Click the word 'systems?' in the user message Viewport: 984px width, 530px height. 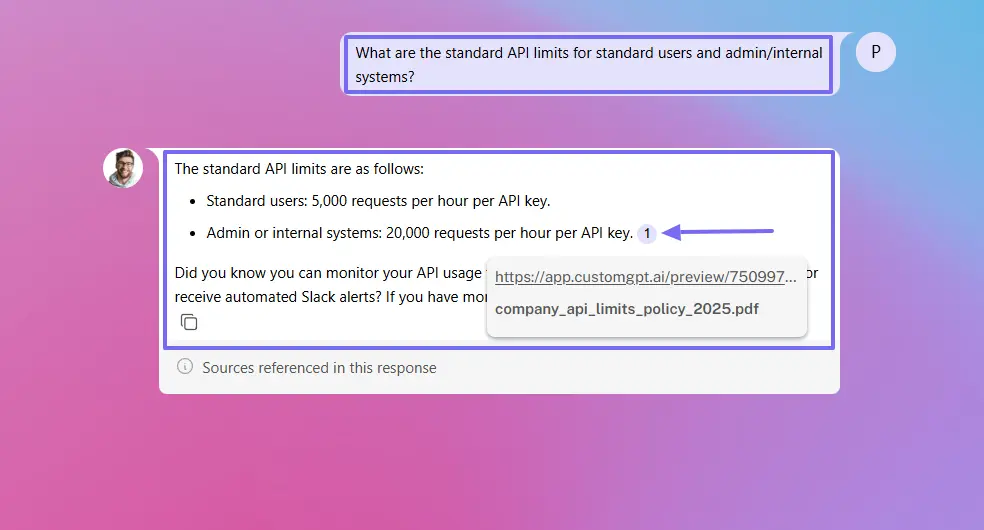pos(385,77)
